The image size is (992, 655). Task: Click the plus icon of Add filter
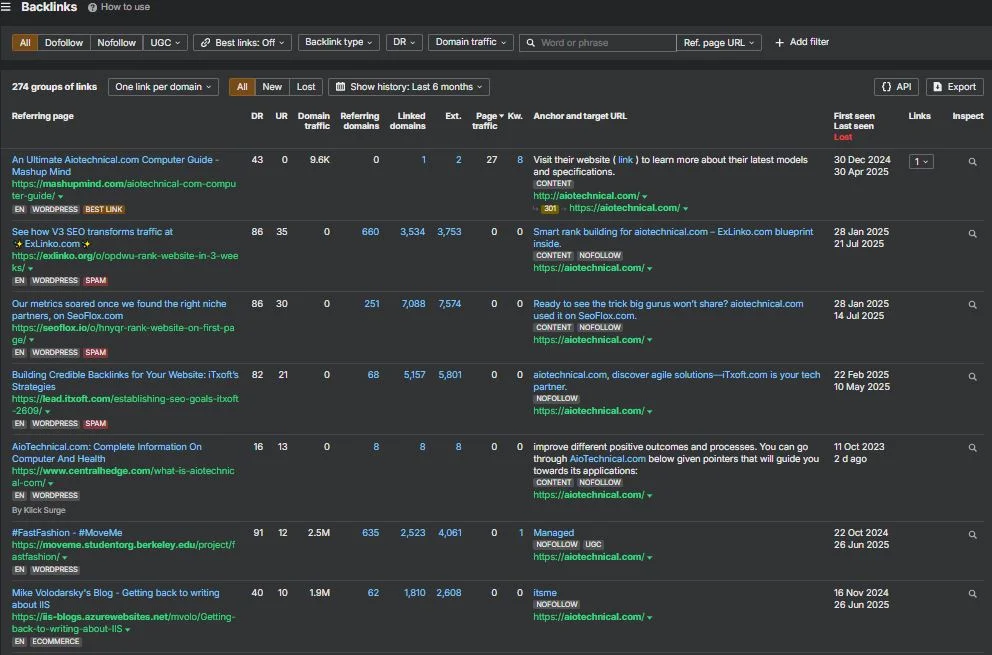coord(779,42)
